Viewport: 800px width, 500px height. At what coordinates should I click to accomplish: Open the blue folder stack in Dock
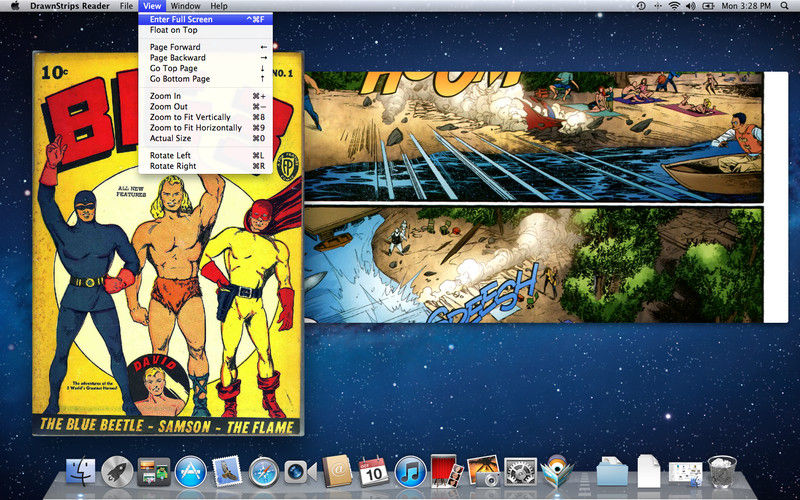pyautogui.click(x=612, y=471)
